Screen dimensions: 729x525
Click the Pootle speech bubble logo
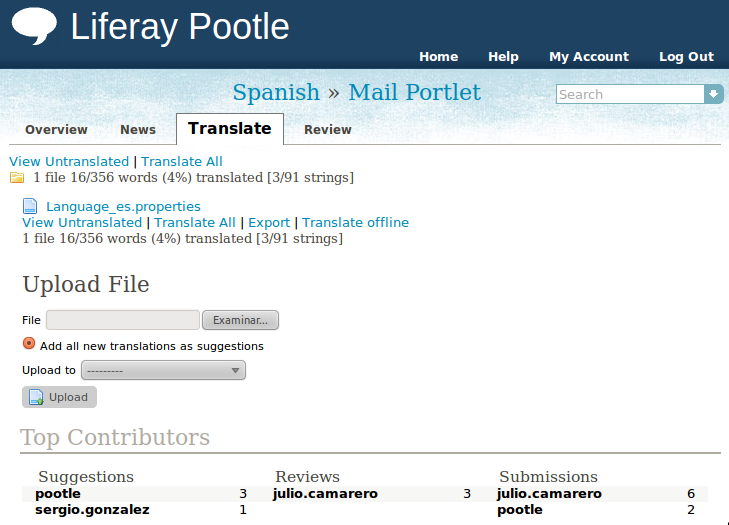point(34,26)
